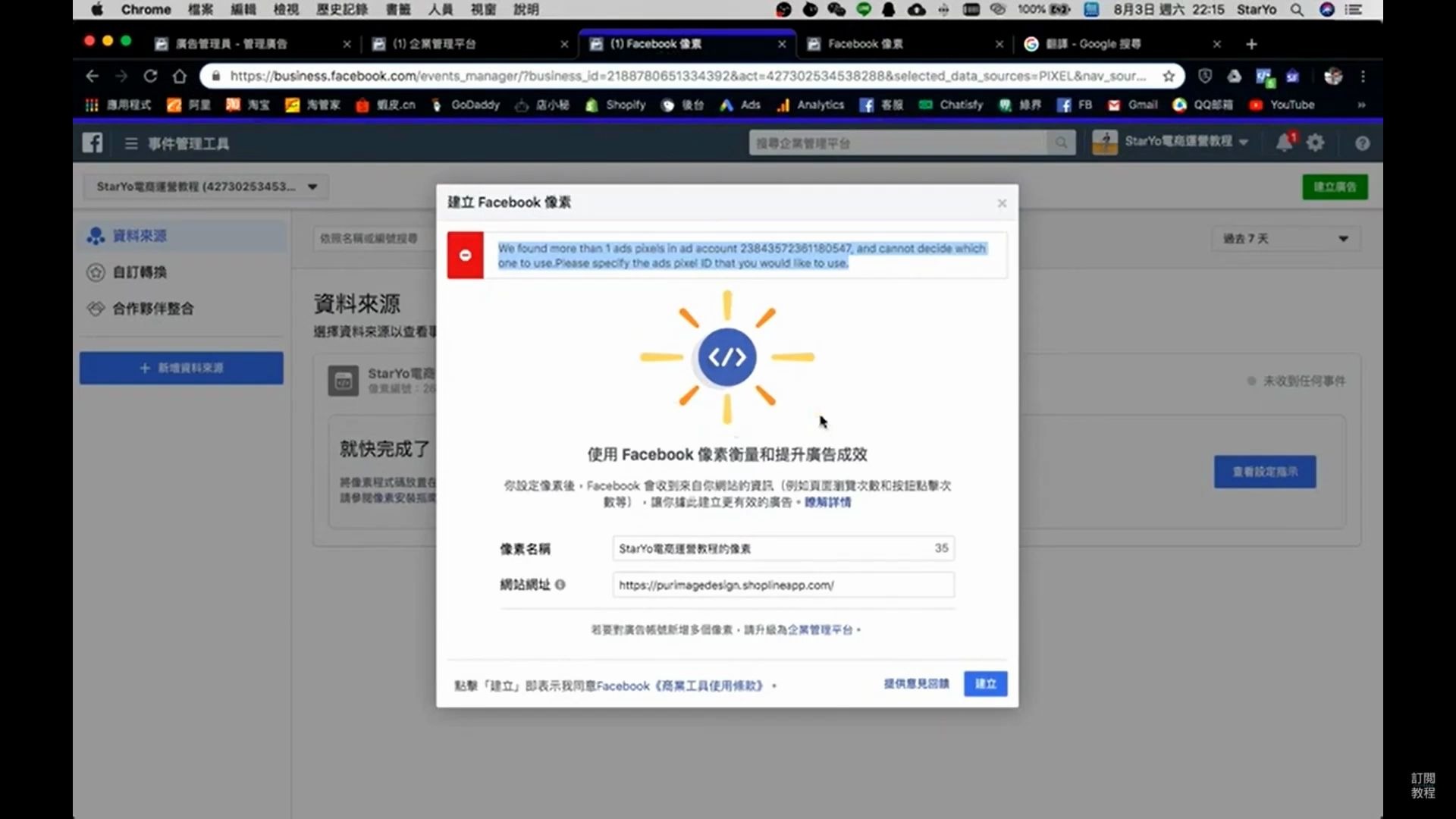Click the pixel data source icon
1456x819 pixels.
point(343,381)
